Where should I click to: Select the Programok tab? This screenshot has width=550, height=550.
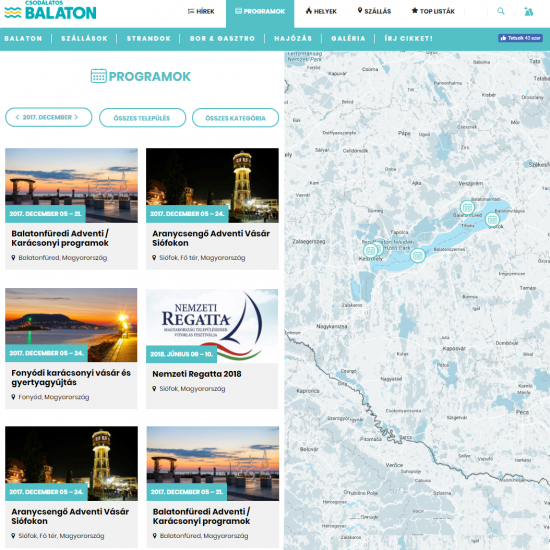(260, 14)
